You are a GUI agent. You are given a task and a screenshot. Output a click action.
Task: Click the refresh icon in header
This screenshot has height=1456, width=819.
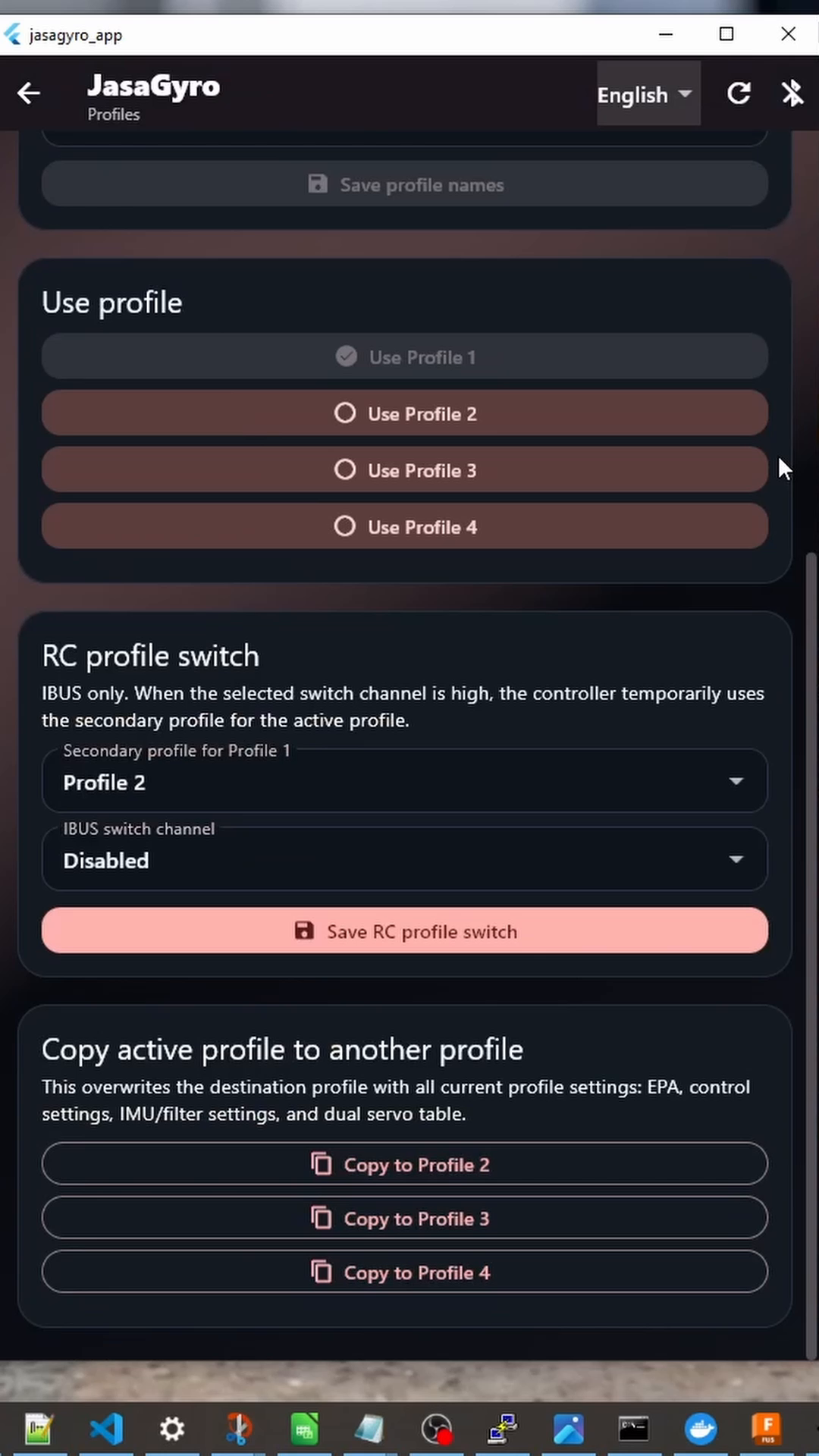(739, 93)
